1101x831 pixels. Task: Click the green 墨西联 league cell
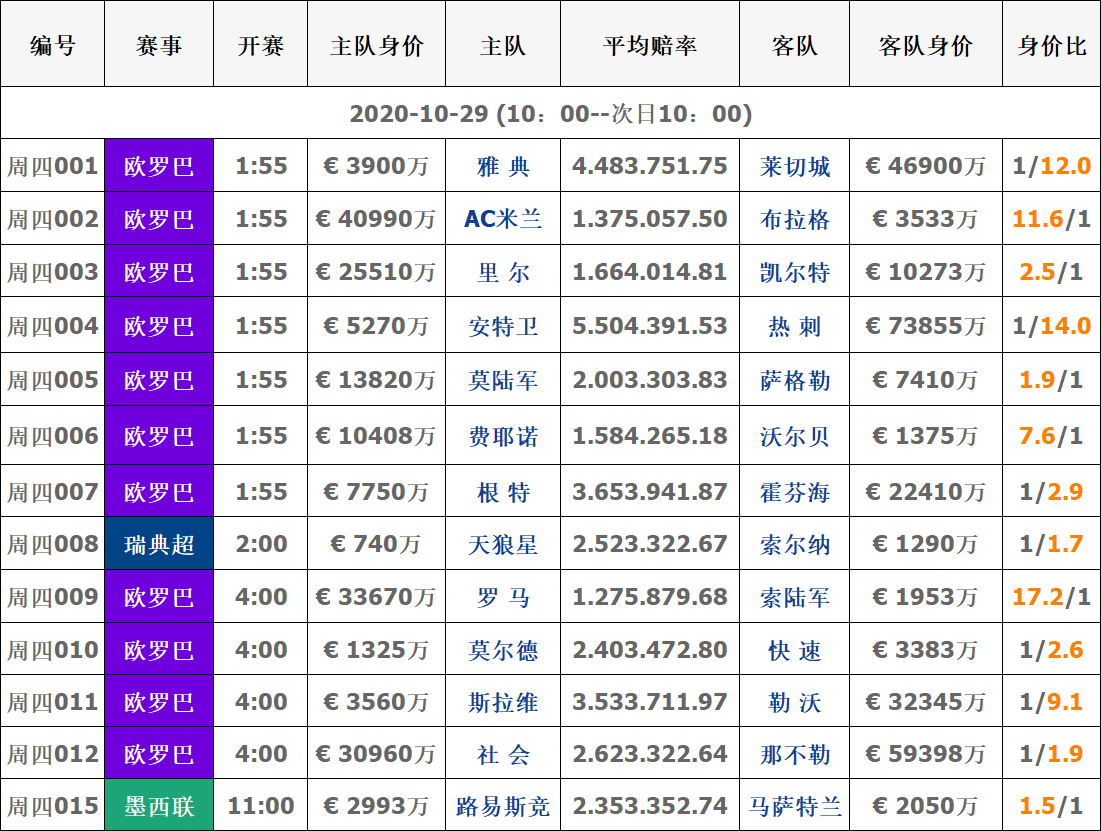[159, 806]
